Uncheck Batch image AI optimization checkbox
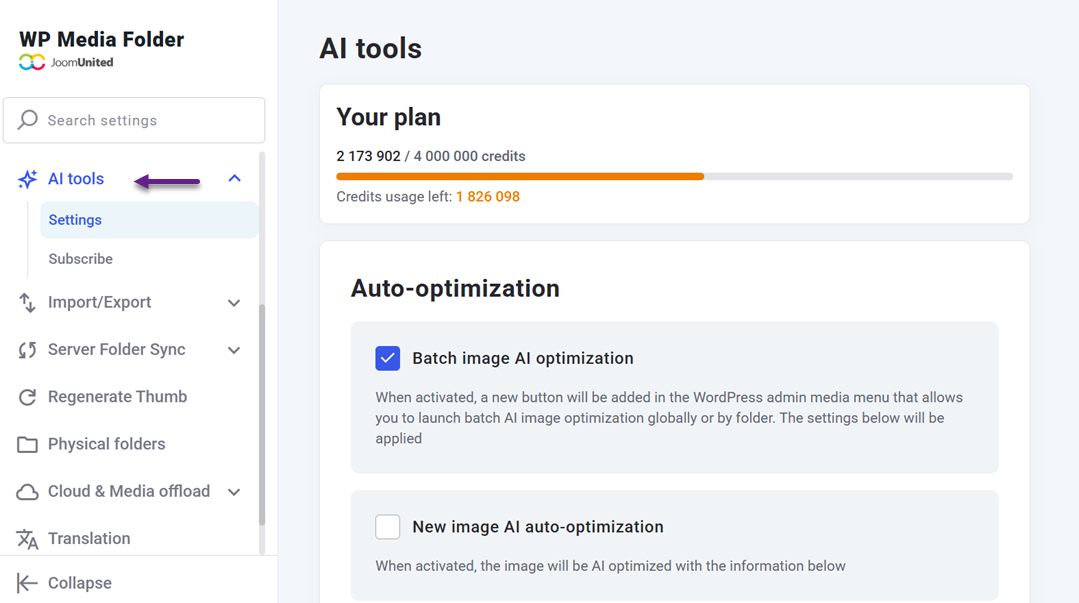This screenshot has width=1079, height=603. 387,358
